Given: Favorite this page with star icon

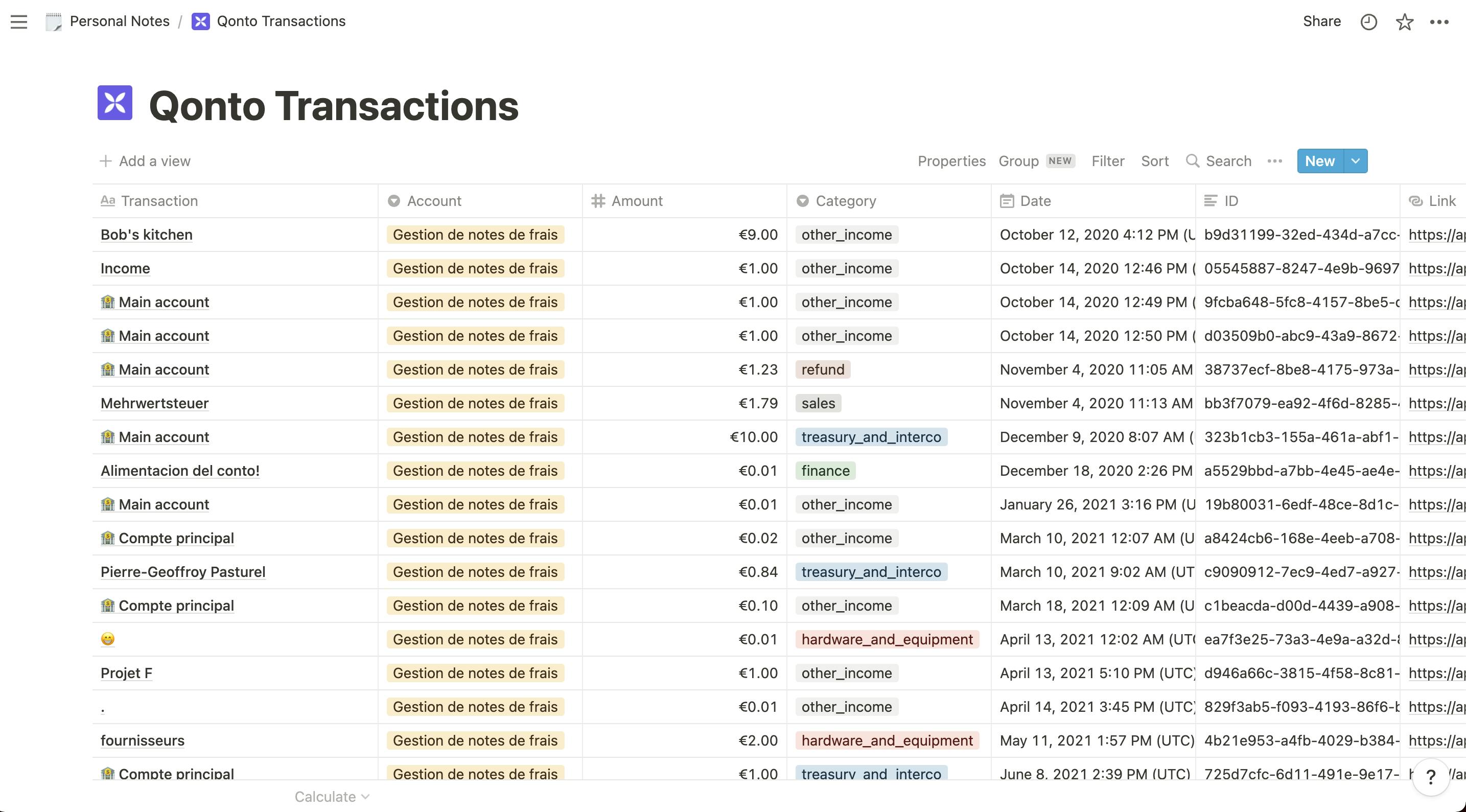Looking at the screenshot, I should pos(1404,21).
